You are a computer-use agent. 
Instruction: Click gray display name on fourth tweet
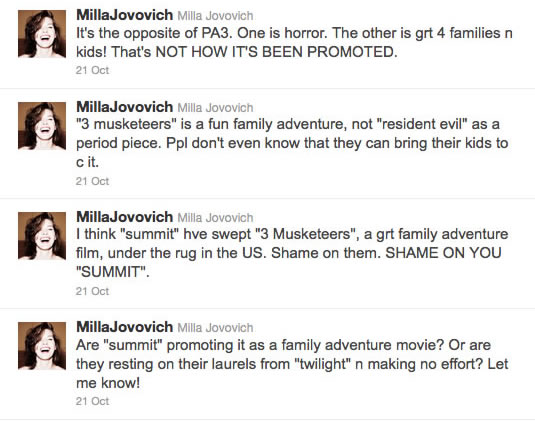point(215,328)
